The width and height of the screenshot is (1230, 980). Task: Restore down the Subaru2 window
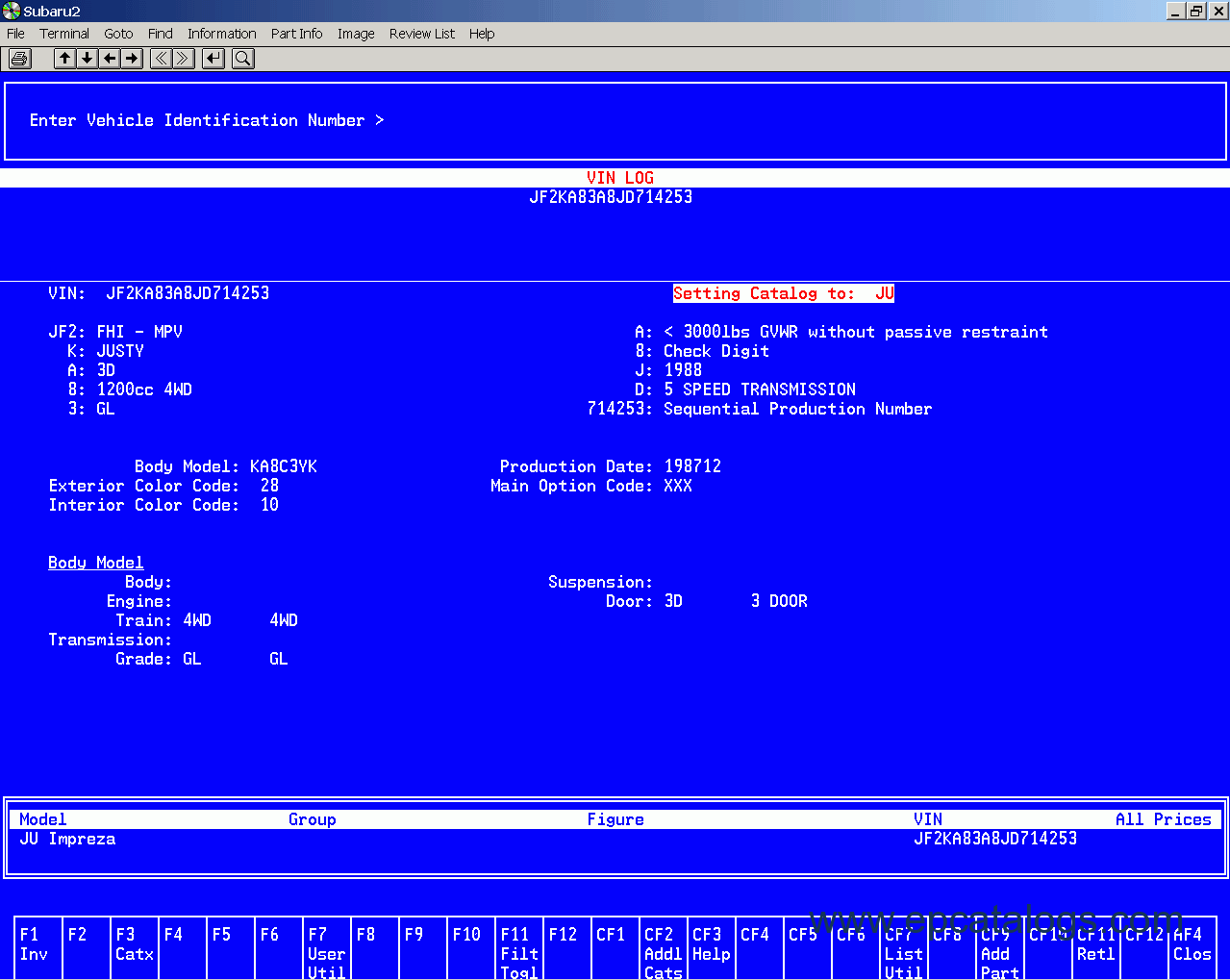(x=1196, y=12)
